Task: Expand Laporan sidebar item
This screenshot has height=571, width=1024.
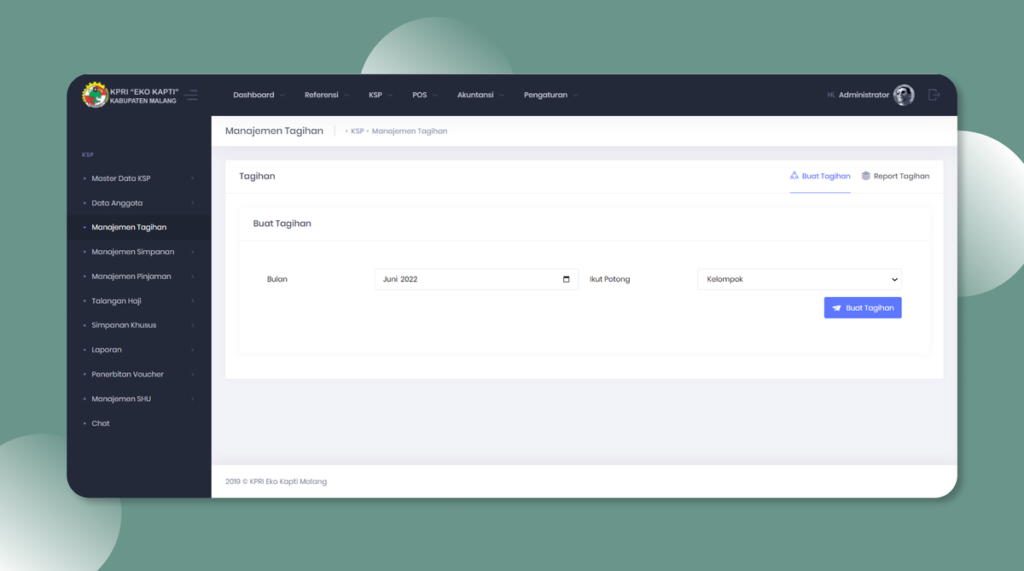Action: coord(138,350)
